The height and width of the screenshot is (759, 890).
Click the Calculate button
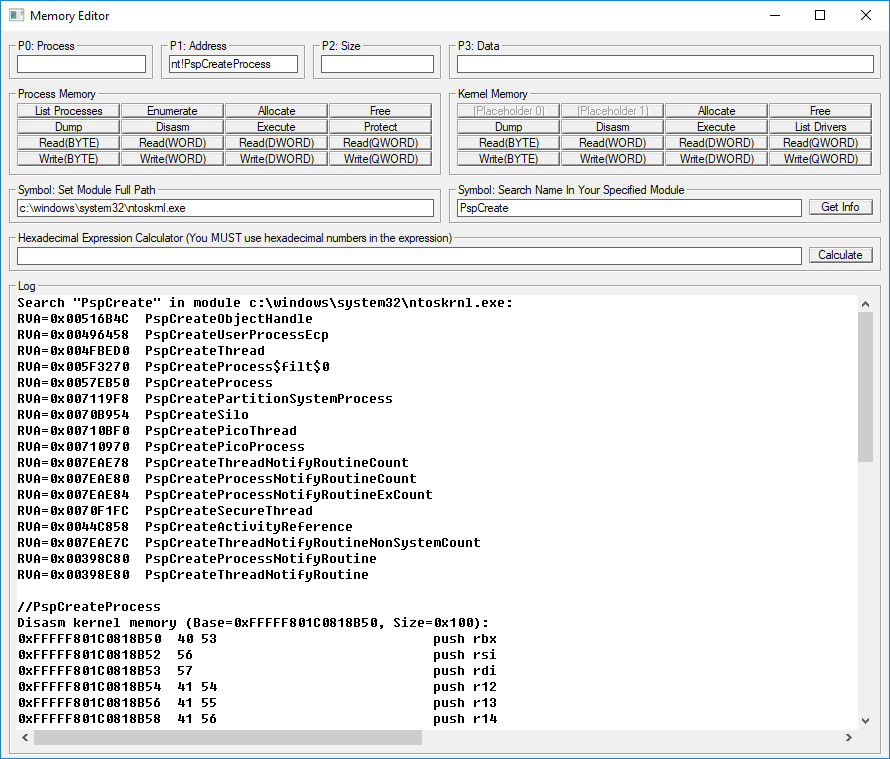pyautogui.click(x=840, y=255)
